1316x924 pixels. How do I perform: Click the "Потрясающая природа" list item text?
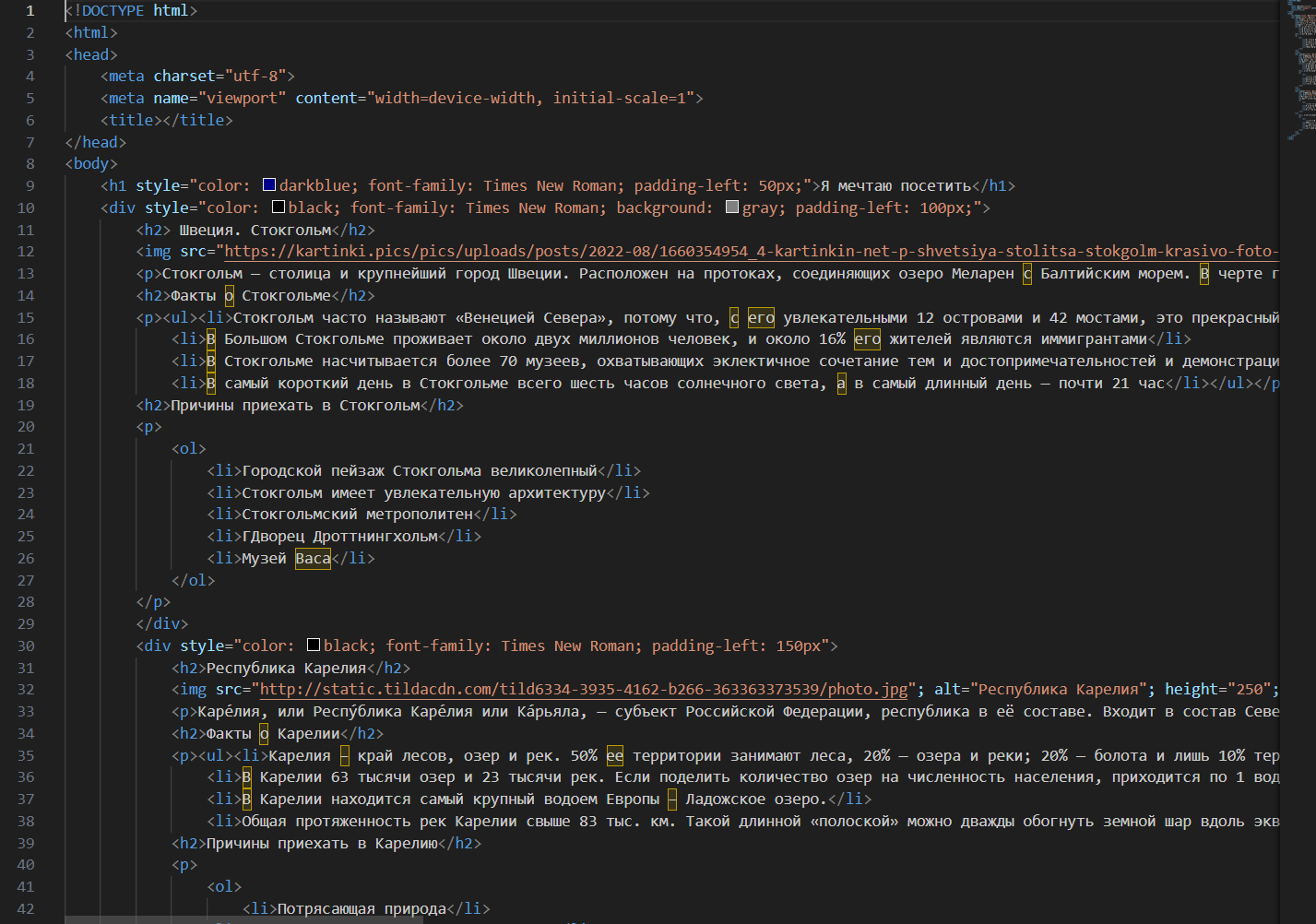tap(362, 909)
